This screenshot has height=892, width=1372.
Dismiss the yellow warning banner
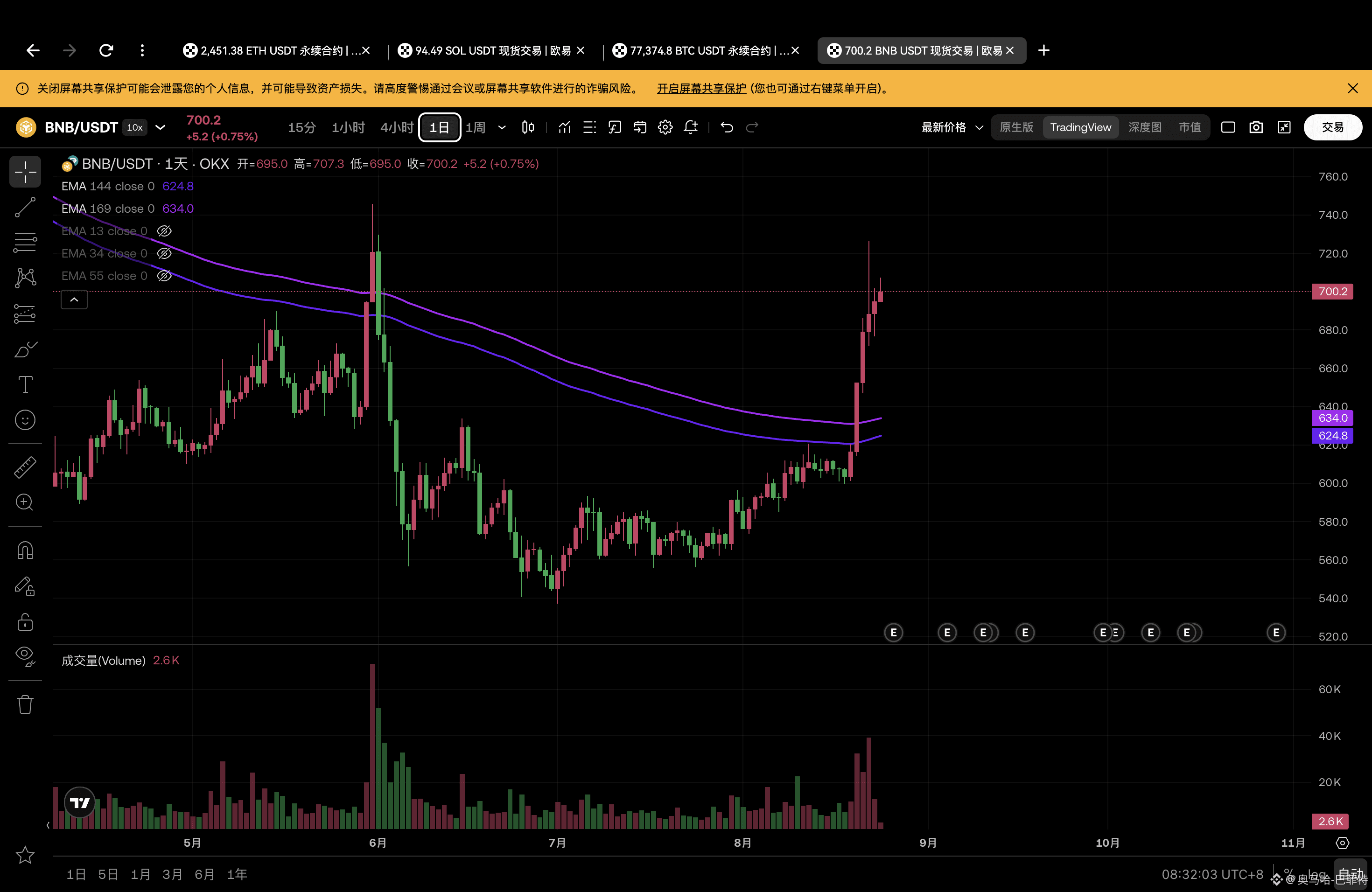click(1353, 89)
